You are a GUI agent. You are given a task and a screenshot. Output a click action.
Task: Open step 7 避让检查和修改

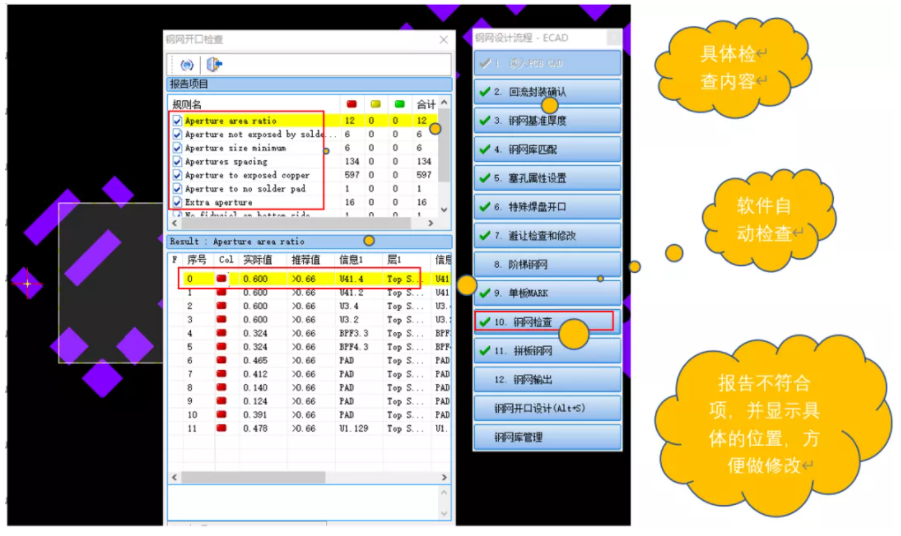547,236
